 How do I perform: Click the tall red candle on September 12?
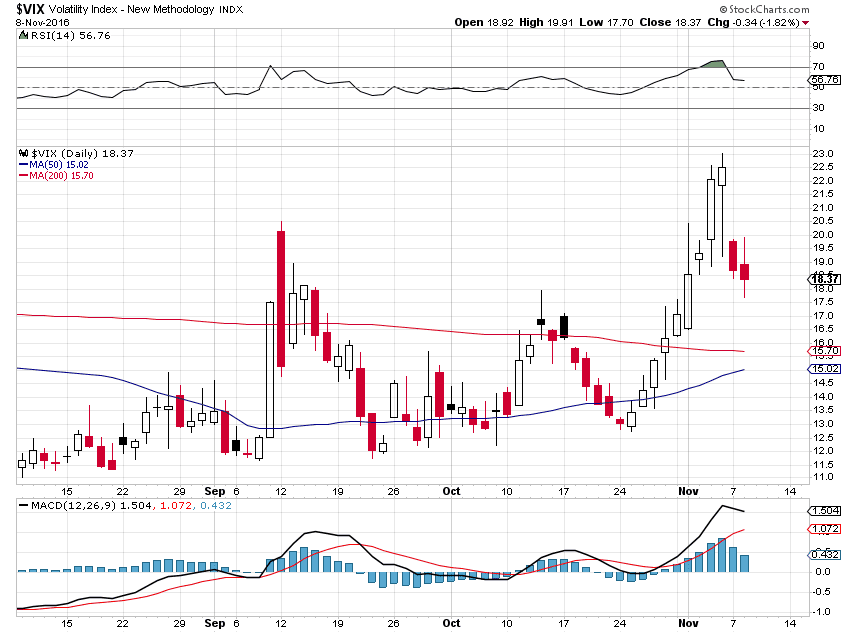281,299
